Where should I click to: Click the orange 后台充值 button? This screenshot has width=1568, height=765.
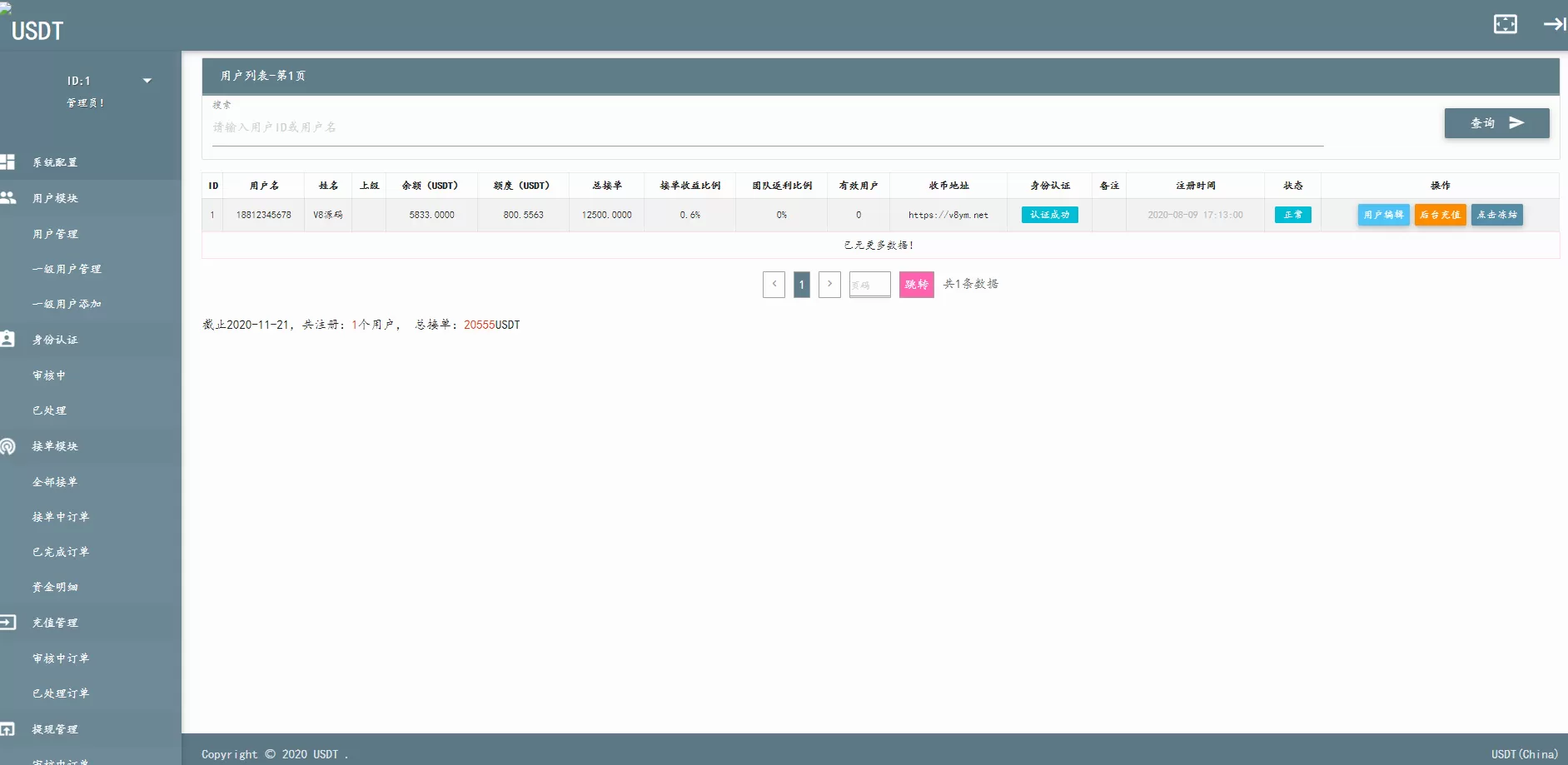click(x=1440, y=215)
